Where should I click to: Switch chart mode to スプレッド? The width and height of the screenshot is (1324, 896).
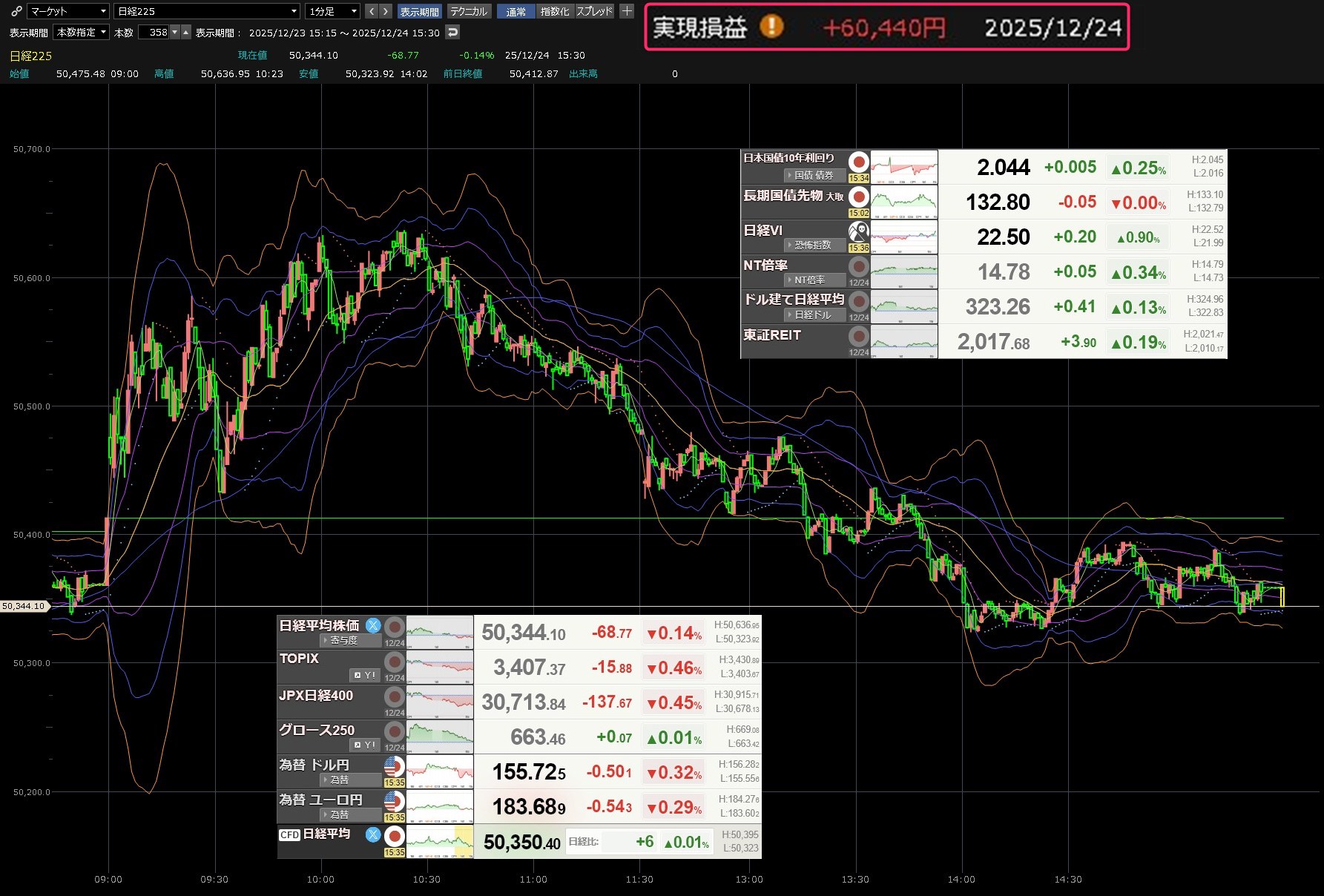pyautogui.click(x=595, y=11)
